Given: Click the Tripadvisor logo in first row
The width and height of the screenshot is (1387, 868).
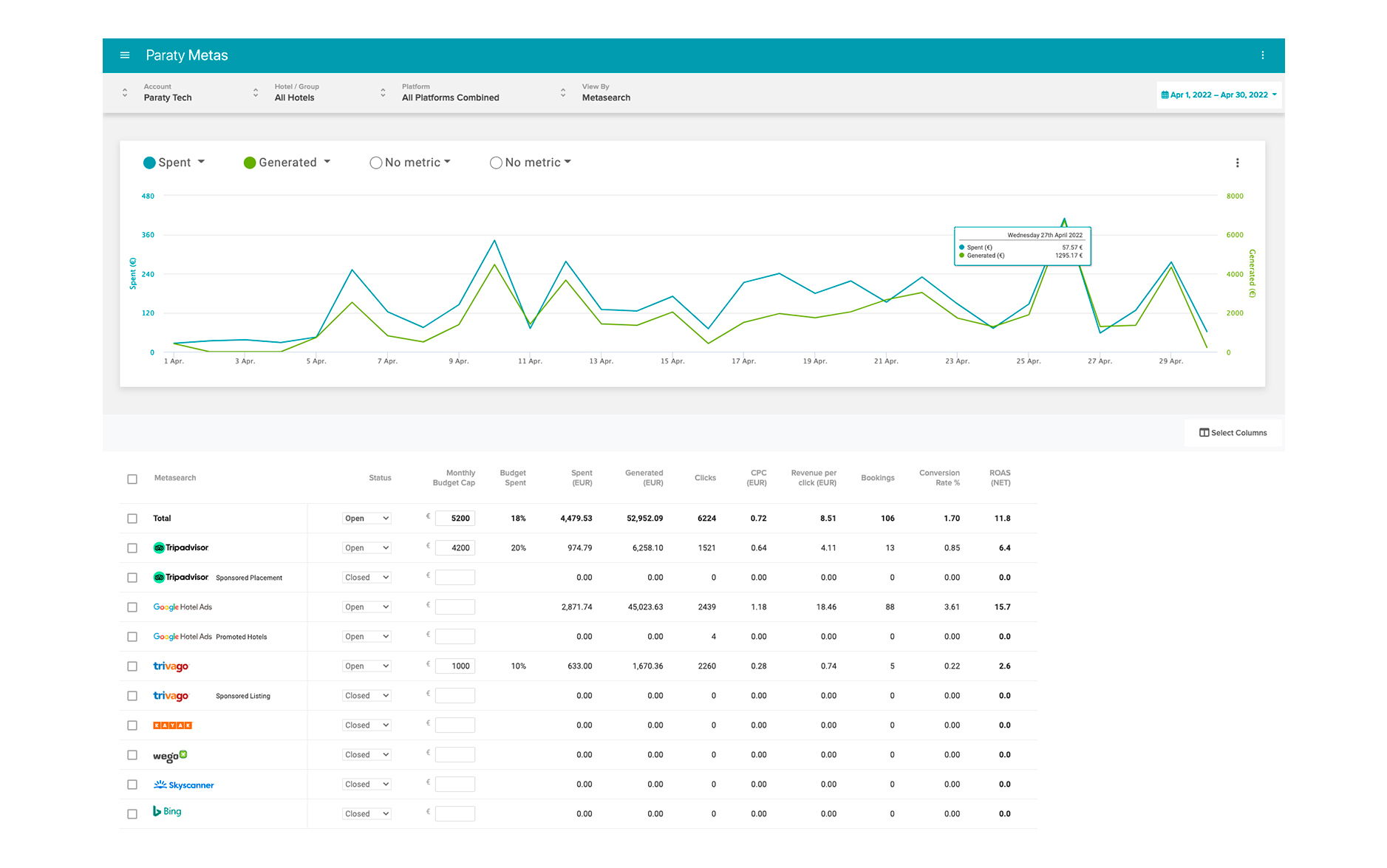Looking at the screenshot, I should click(x=181, y=548).
